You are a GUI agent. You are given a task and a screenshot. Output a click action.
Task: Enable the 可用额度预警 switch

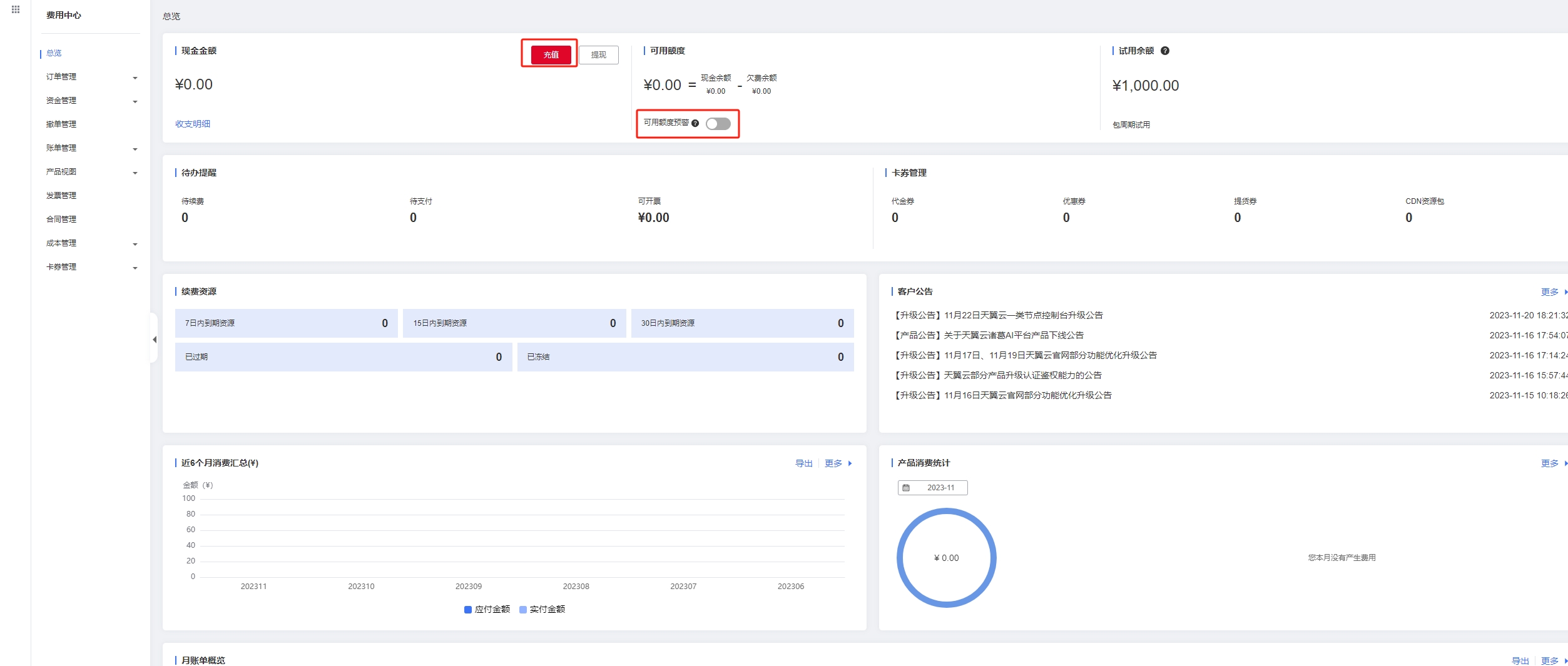[718, 124]
